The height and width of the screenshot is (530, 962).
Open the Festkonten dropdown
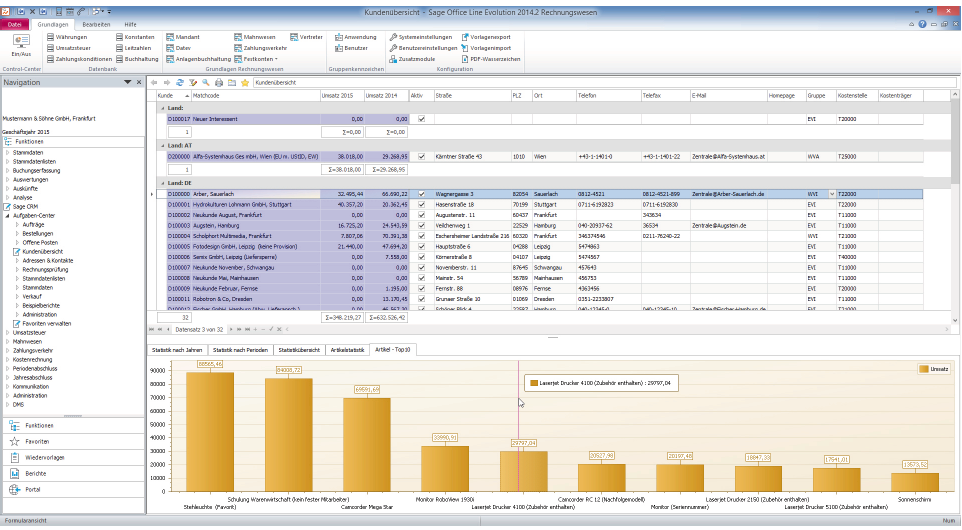pos(256,59)
